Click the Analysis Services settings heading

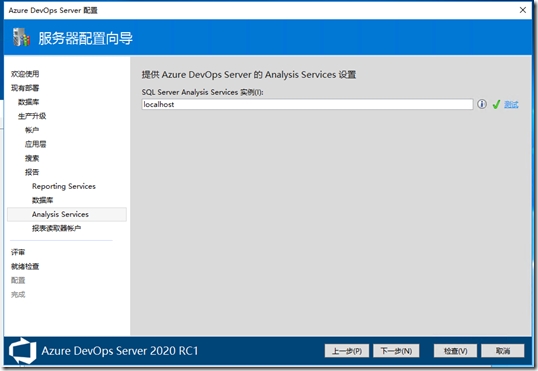249,74
